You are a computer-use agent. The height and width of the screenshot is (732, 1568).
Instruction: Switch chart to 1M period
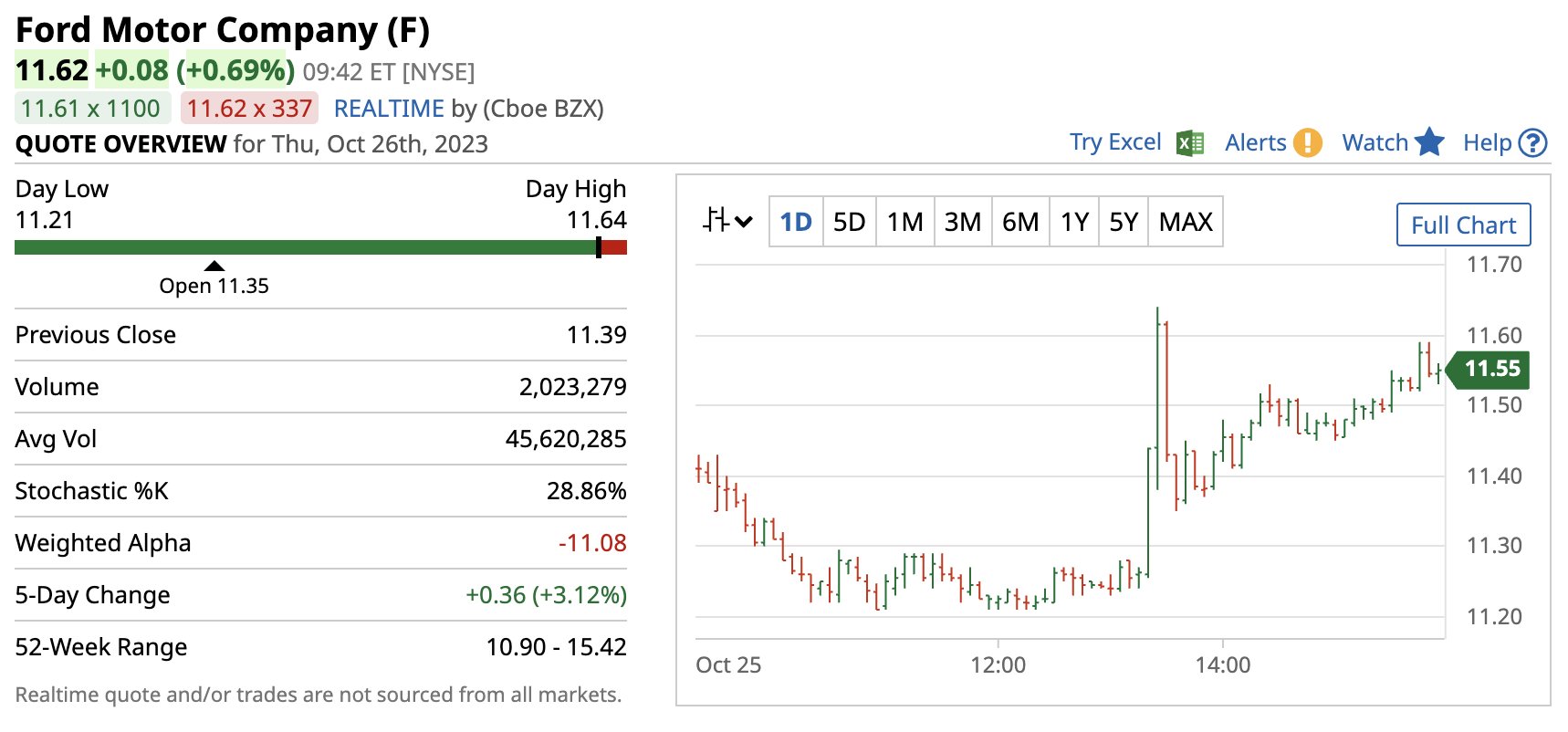click(905, 222)
